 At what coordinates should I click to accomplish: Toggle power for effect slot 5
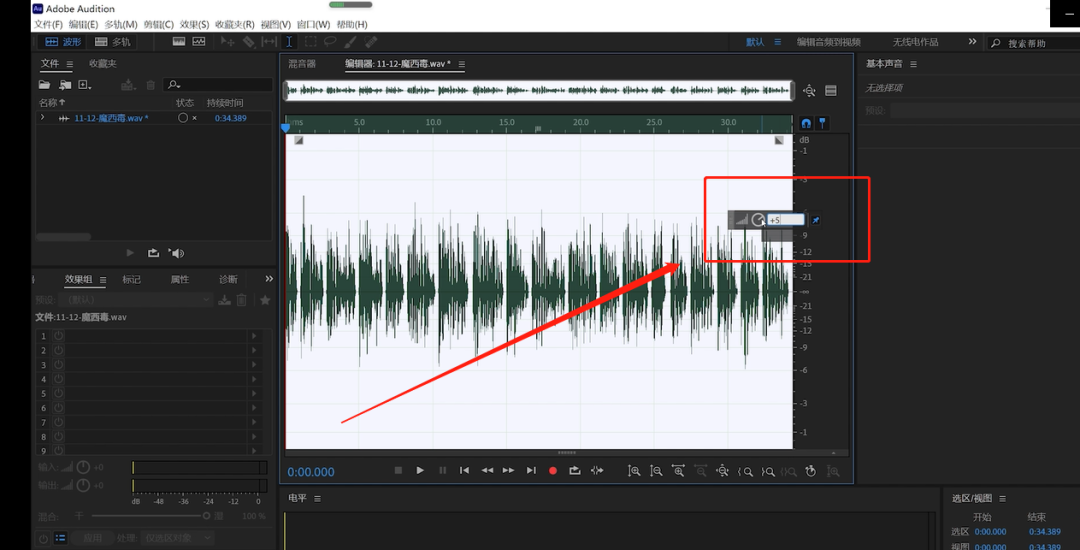pos(59,394)
